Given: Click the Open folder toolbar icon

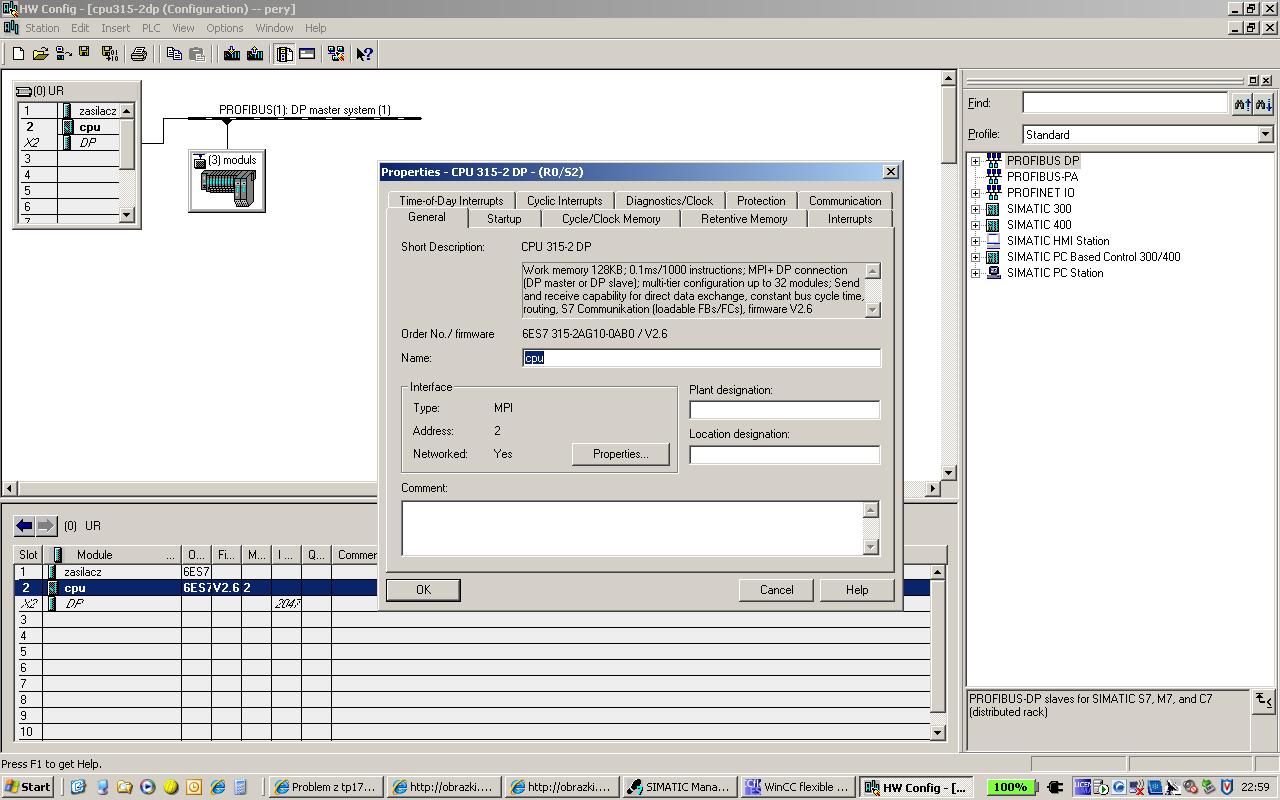Looking at the screenshot, I should [40, 54].
